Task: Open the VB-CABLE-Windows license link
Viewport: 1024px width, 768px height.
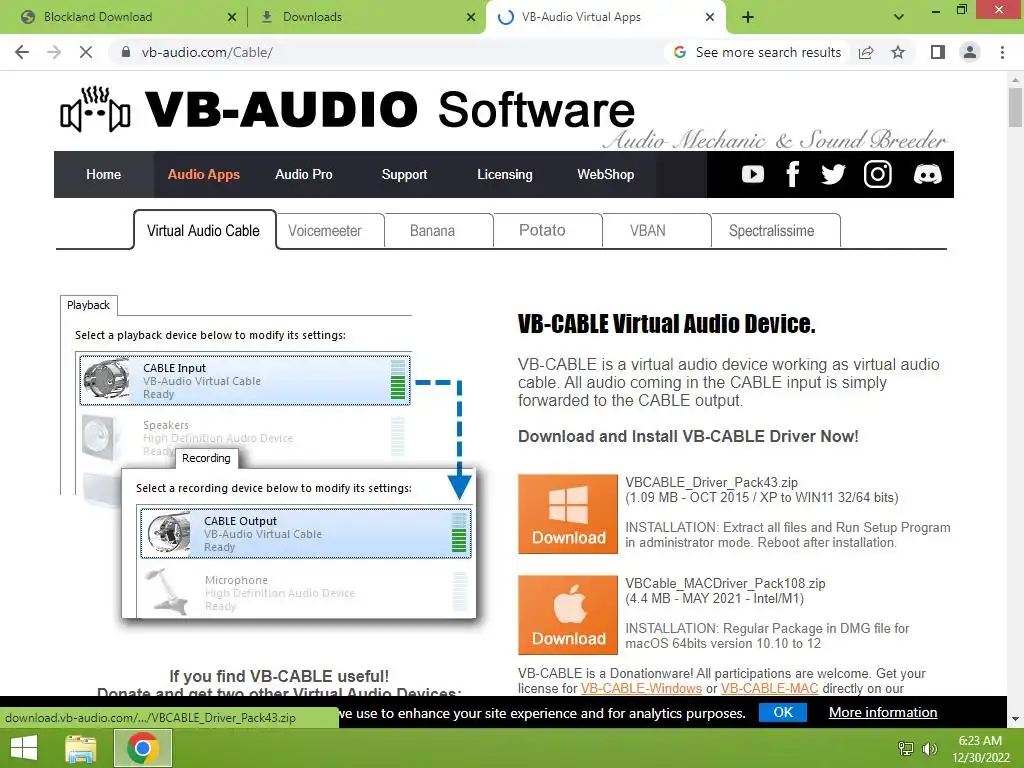Action: point(641,688)
